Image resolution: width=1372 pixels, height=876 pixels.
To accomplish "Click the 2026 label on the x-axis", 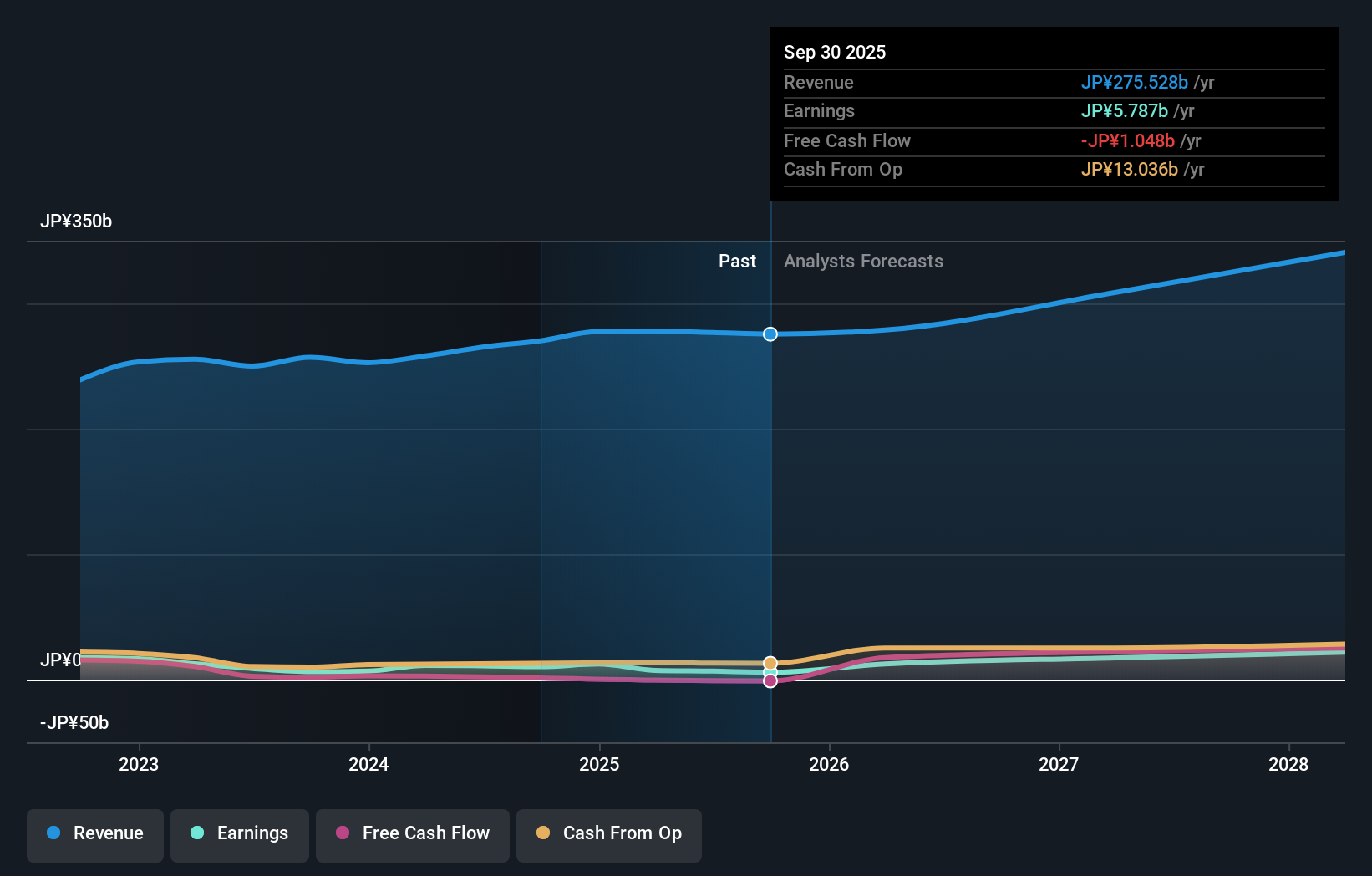I will tap(829, 764).
